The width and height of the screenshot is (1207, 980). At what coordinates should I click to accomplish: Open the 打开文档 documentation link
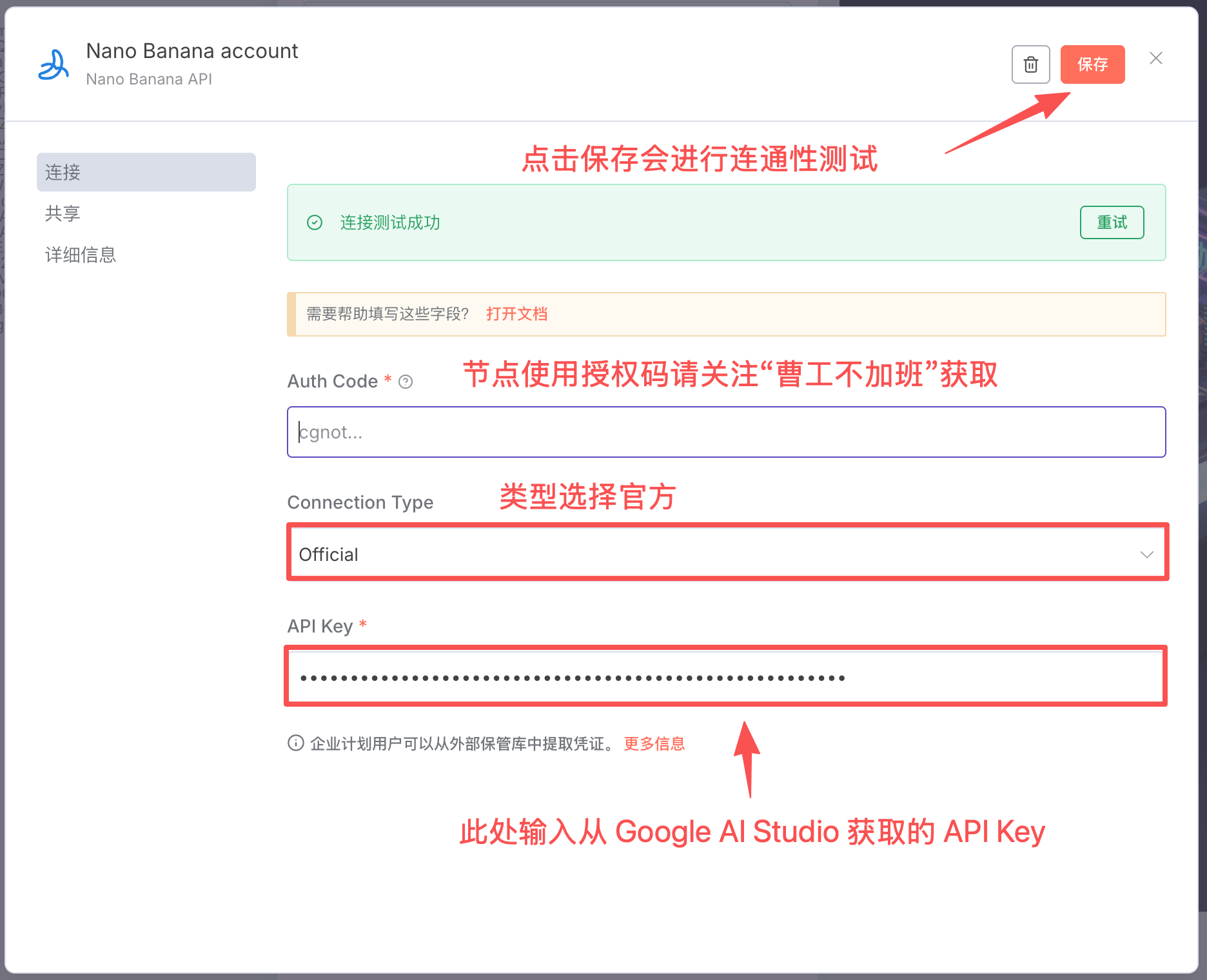[516, 314]
